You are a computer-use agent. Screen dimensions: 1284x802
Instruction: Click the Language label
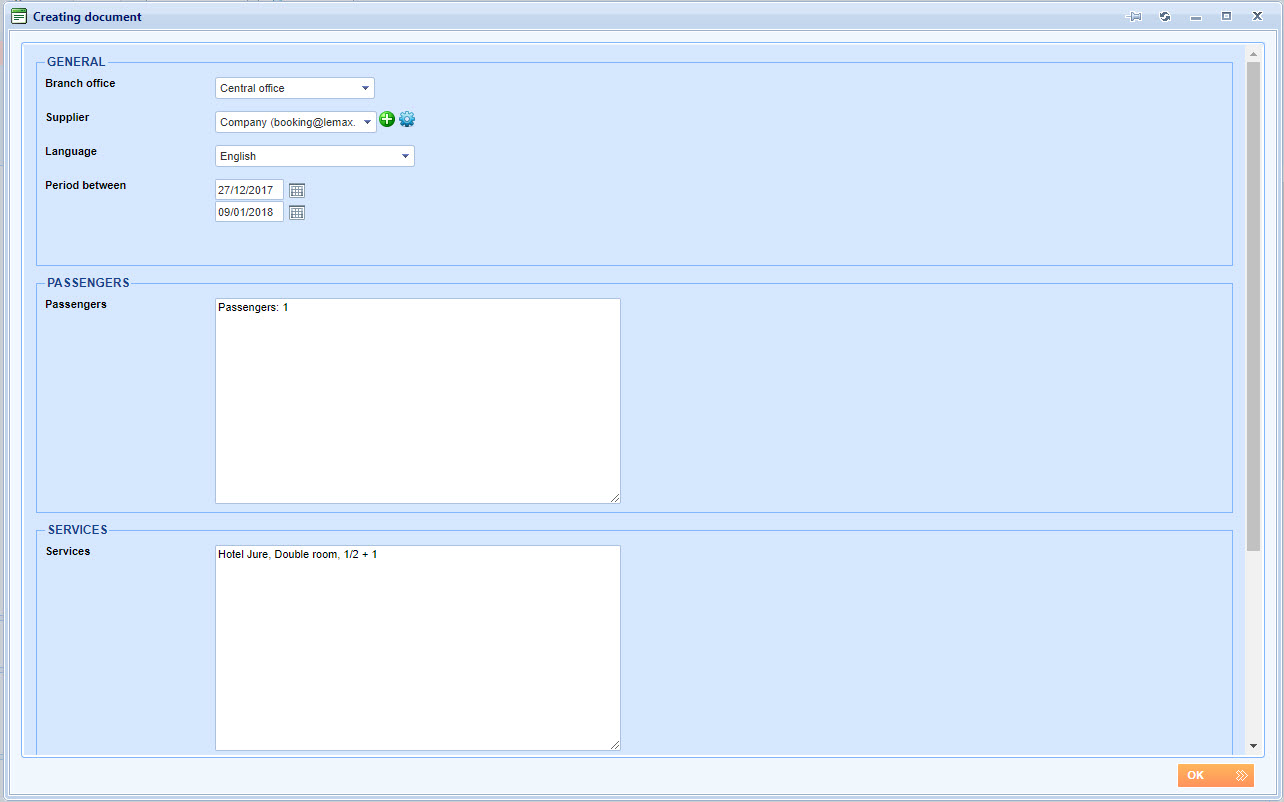[x=71, y=151]
